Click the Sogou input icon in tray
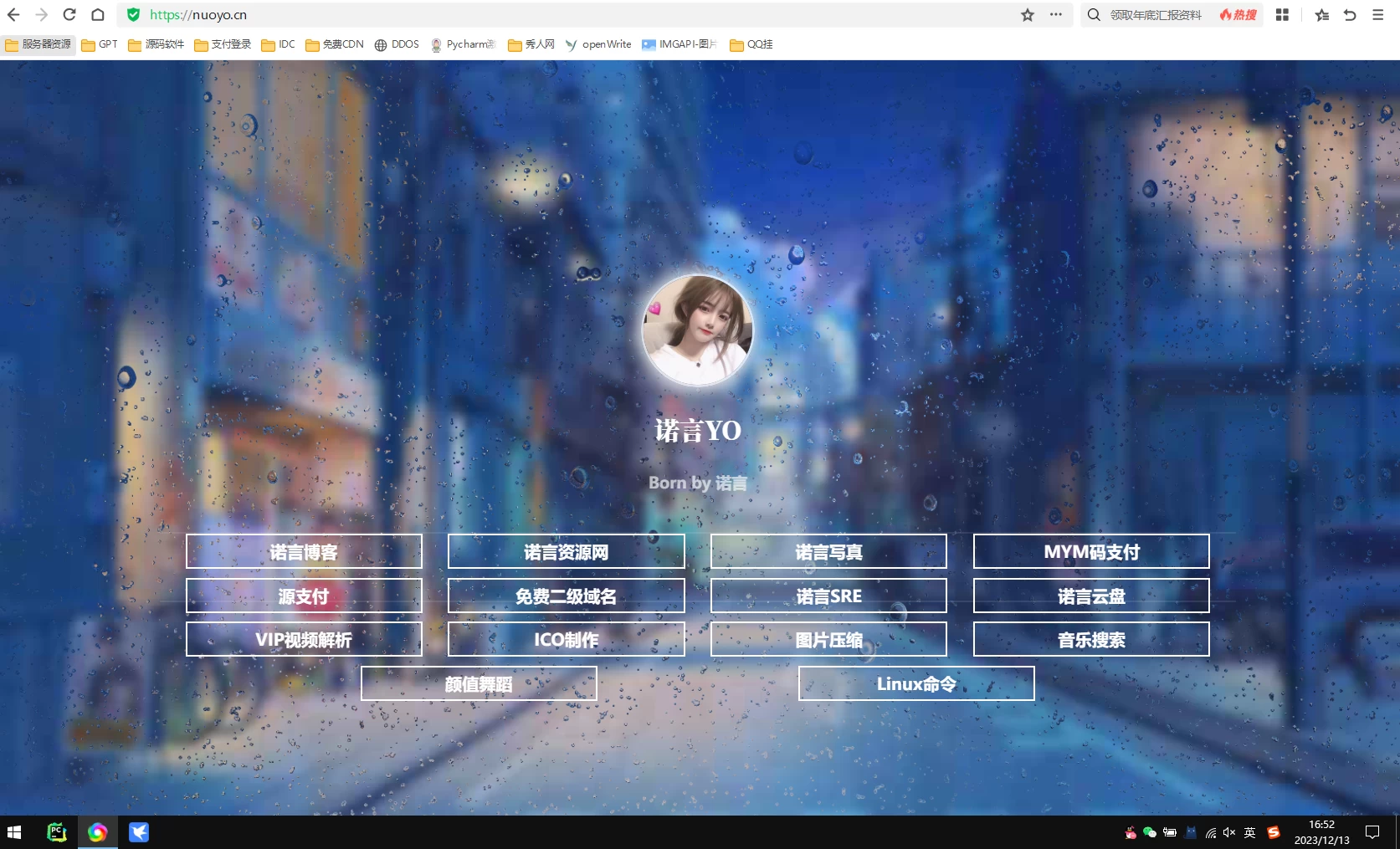Image resolution: width=1400 pixels, height=849 pixels. [1274, 831]
